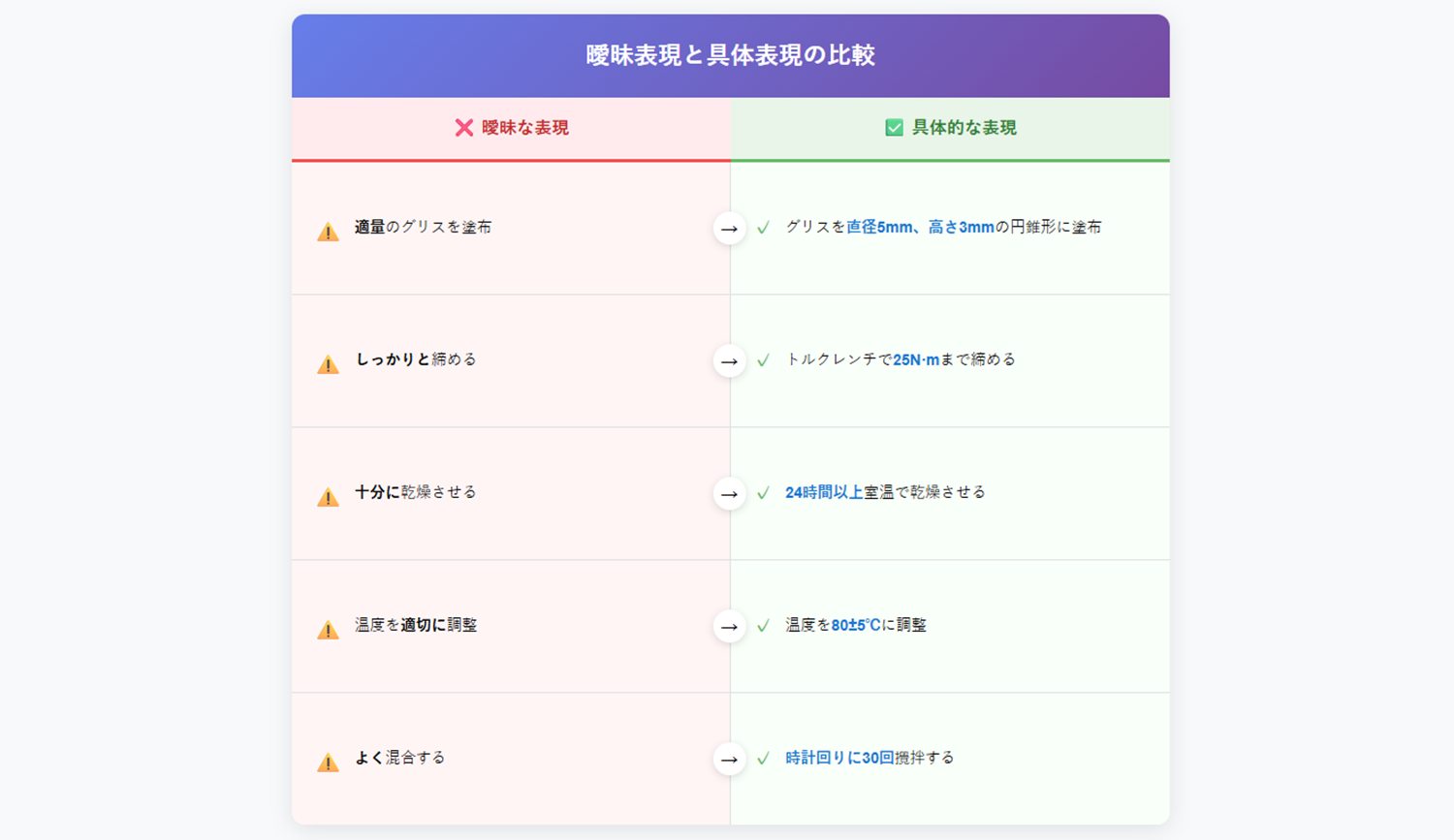Screen dimensions: 1454x840
Task: Click the title 曖昧表現と具体表現の比較
Action: pyautogui.click(x=731, y=55)
